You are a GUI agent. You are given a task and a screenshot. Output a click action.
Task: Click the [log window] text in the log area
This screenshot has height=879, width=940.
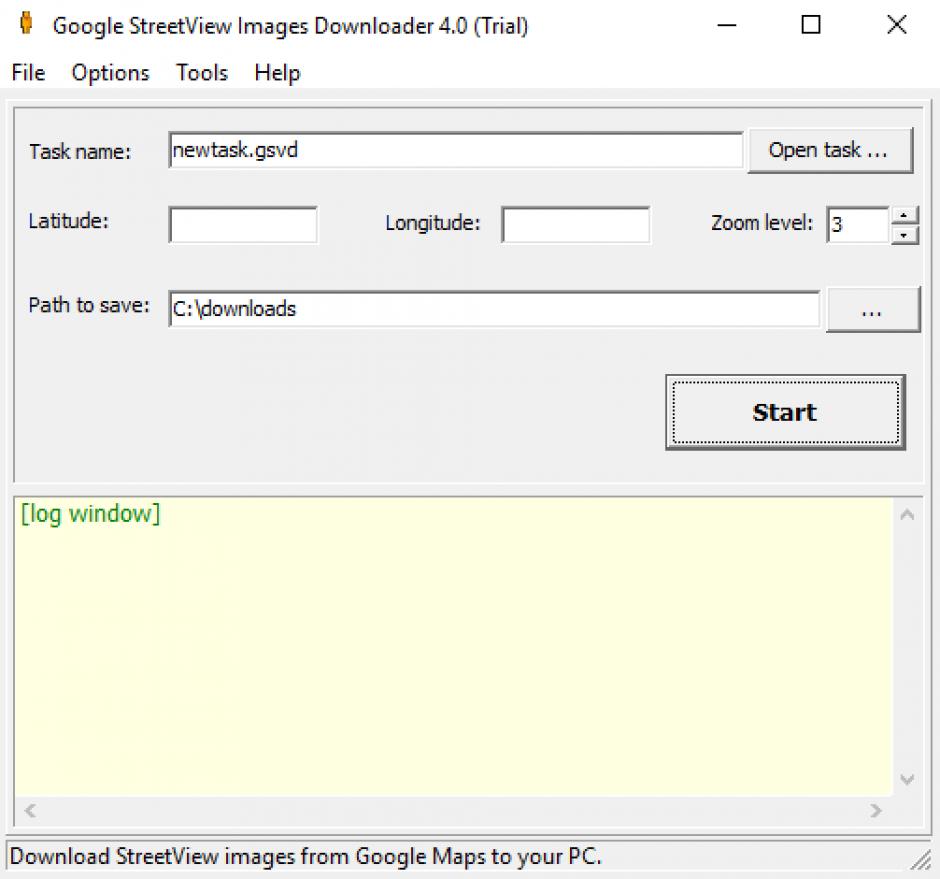coord(91,514)
